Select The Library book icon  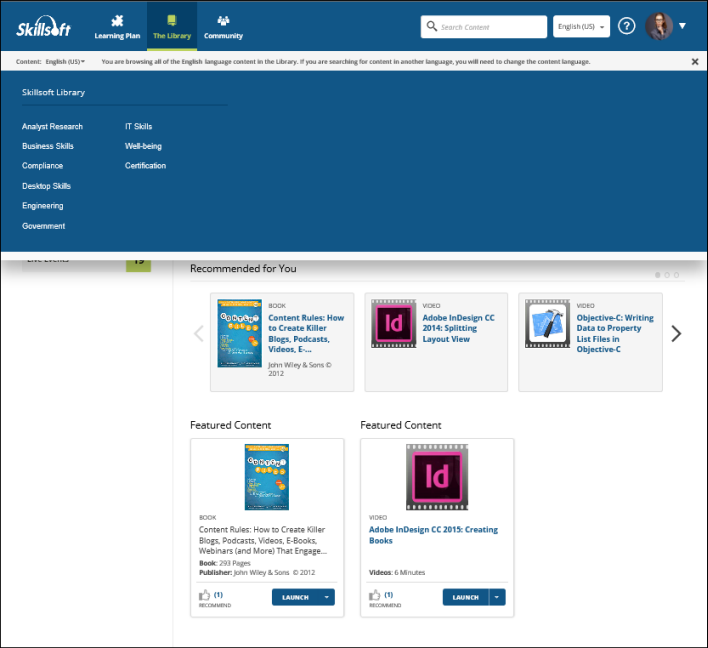click(x=172, y=20)
